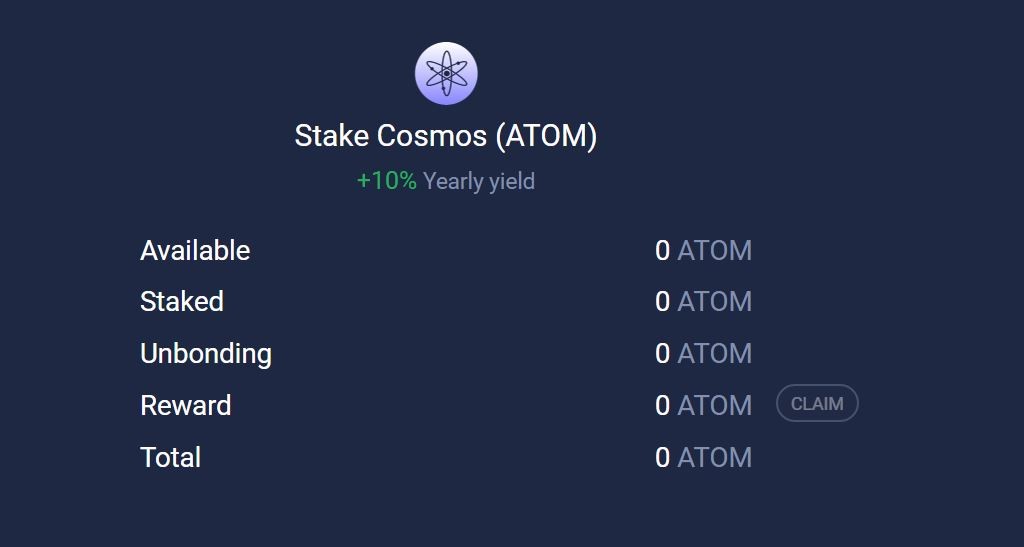Click the Cosmos atom logo icon
Viewport: 1024px width, 547px height.
click(x=446, y=73)
